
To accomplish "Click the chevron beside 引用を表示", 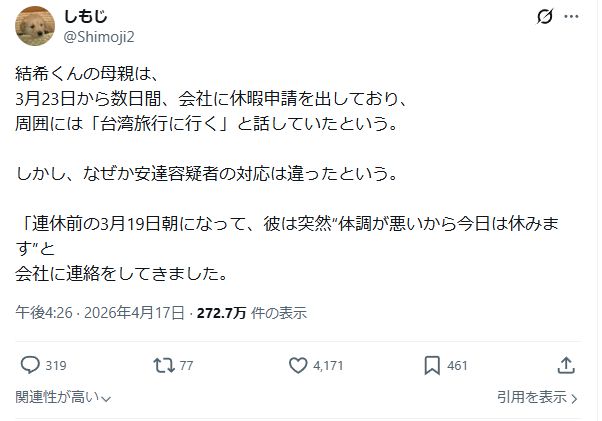I will (x=575, y=398).
